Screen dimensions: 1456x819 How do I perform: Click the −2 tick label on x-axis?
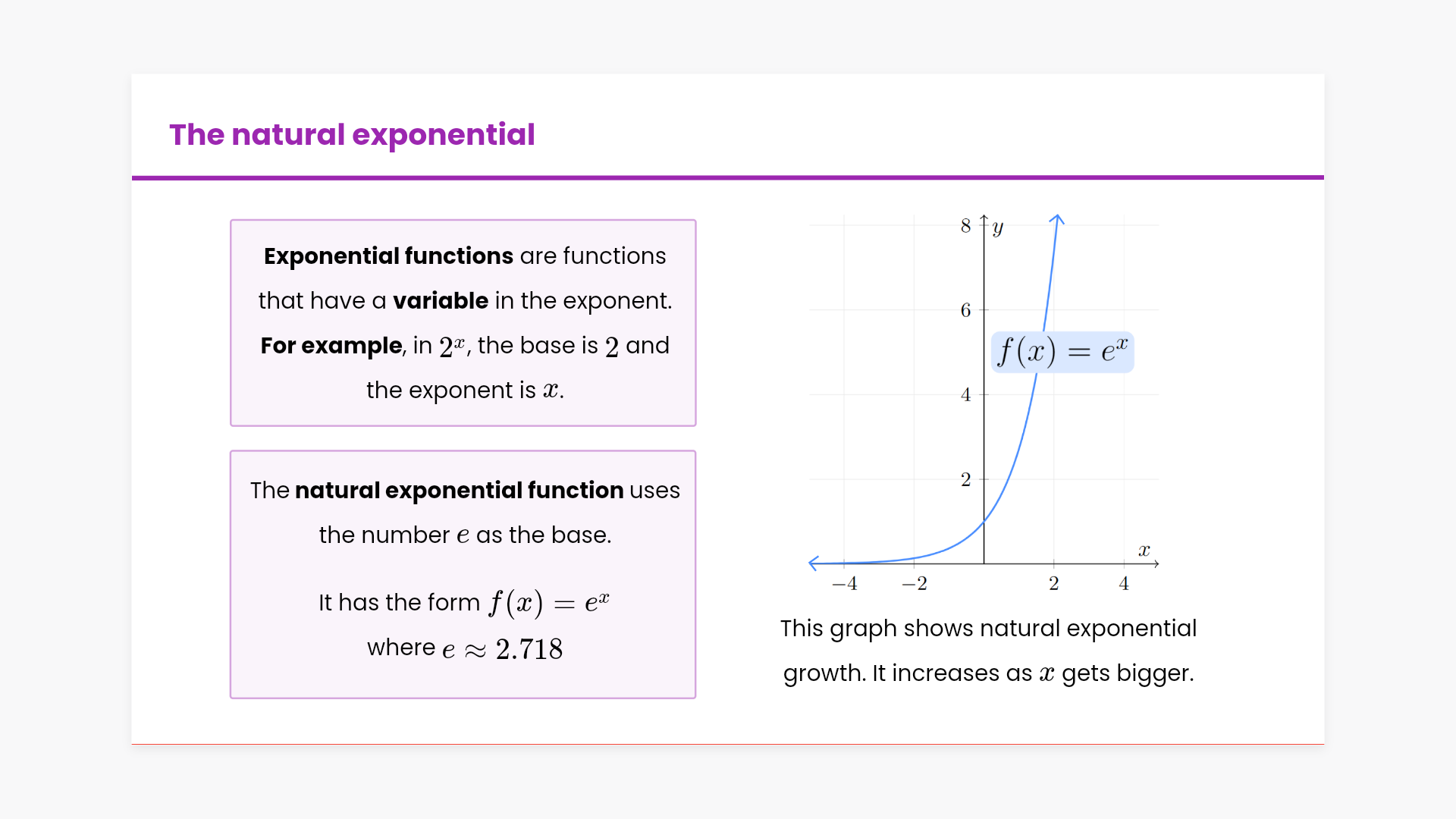[x=914, y=584]
